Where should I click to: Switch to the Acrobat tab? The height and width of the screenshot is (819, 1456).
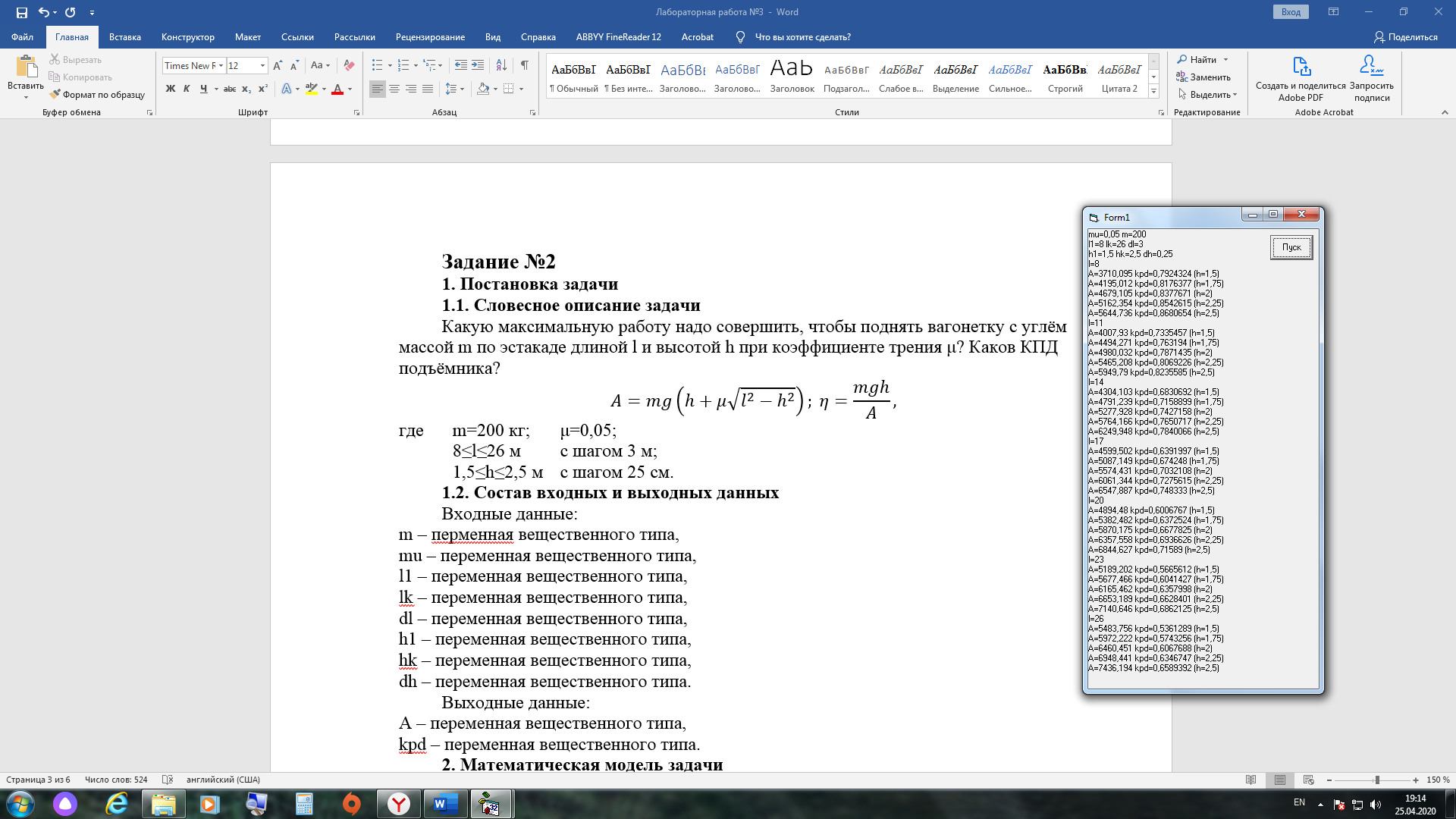tap(698, 36)
